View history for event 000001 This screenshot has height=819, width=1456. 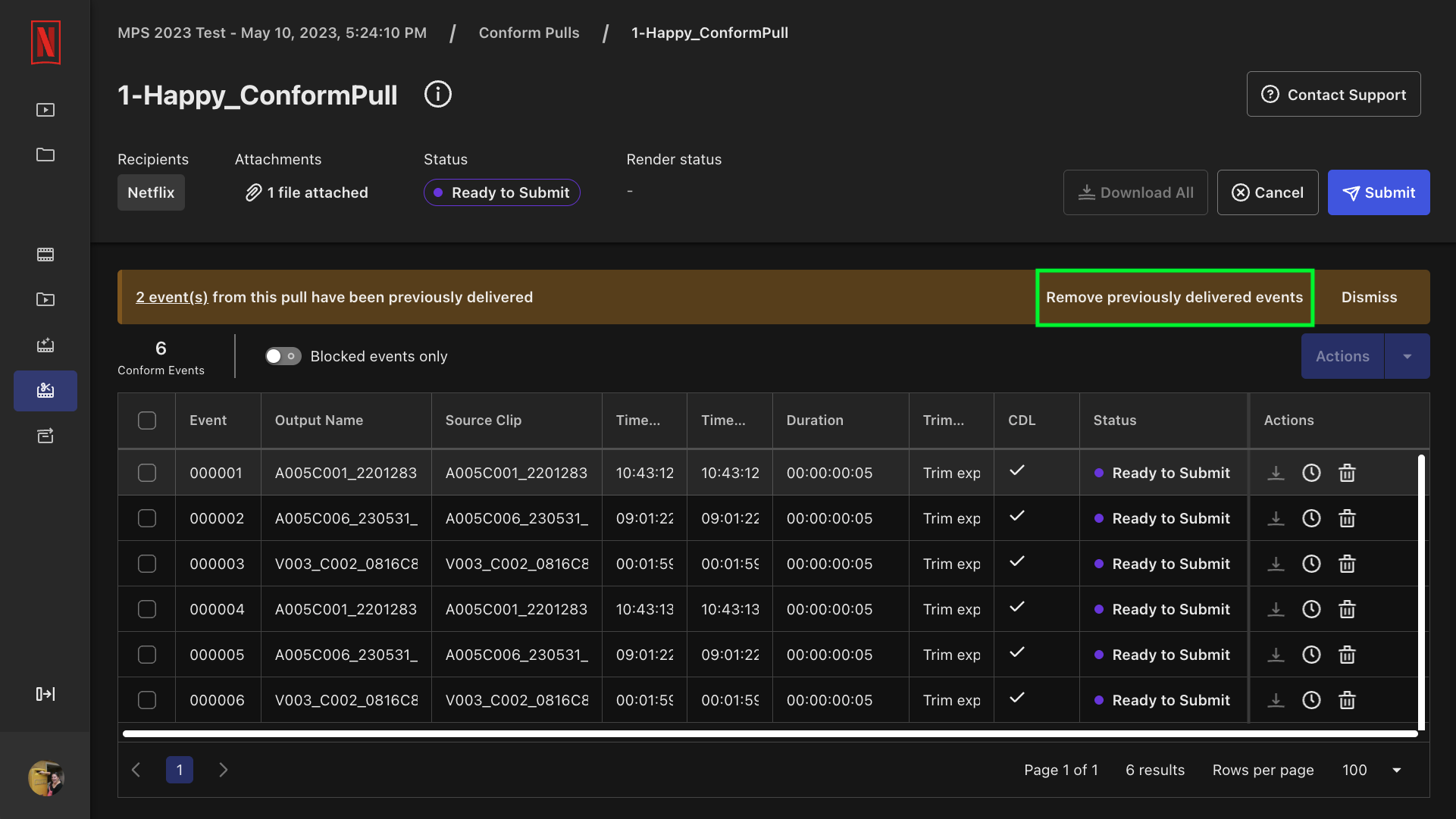point(1311,473)
